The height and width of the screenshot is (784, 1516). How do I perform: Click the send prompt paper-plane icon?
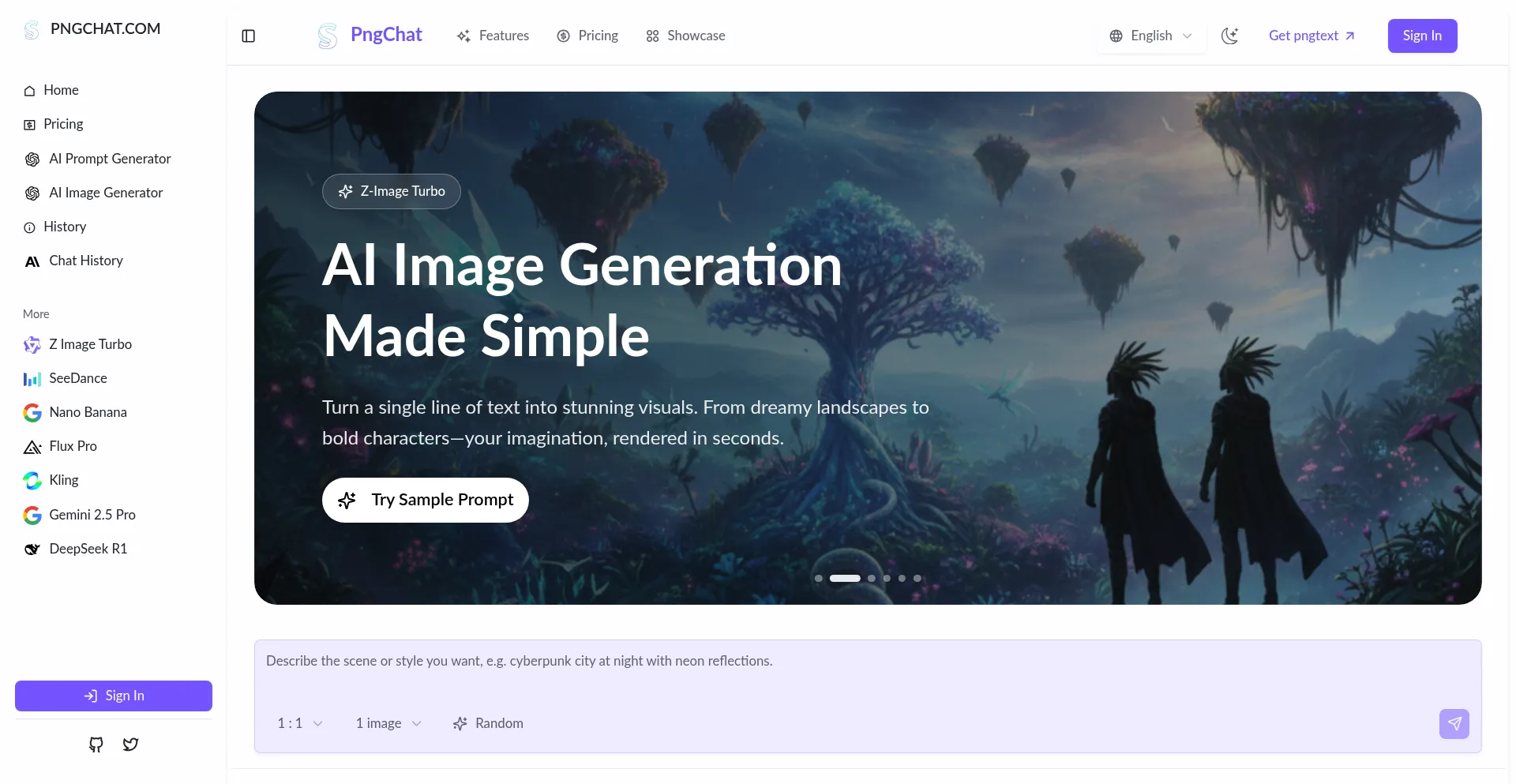1454,724
